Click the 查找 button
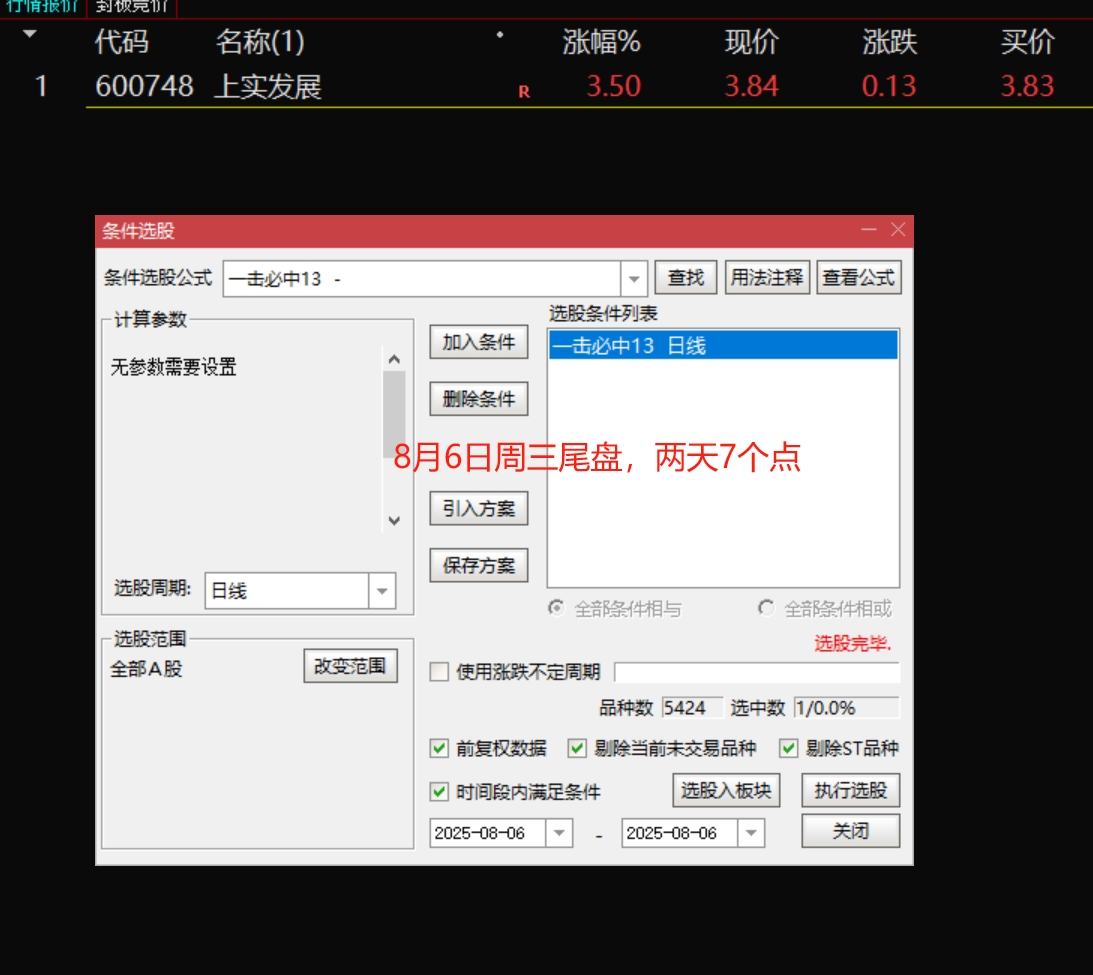This screenshot has height=975, width=1093. [686, 278]
